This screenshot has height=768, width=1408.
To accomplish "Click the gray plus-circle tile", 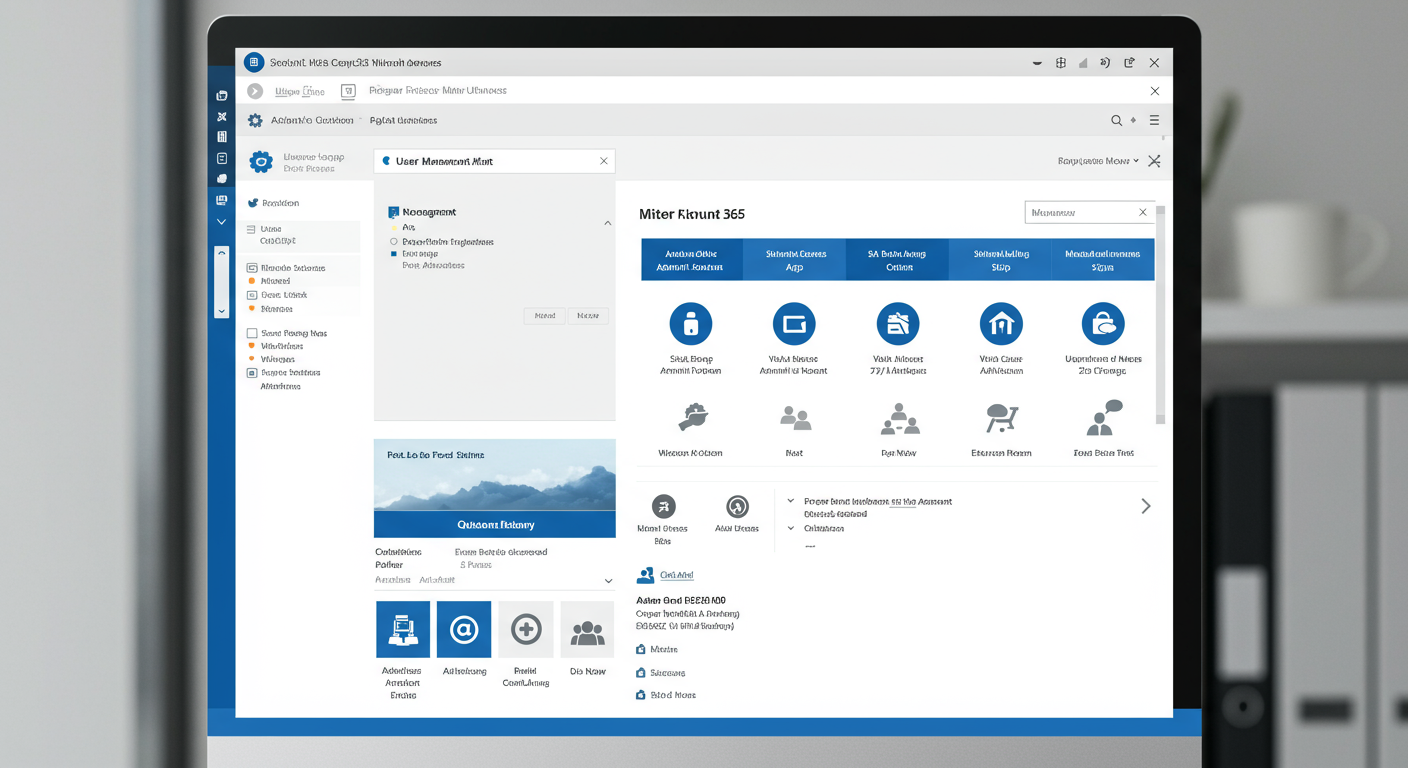I will (x=526, y=629).
